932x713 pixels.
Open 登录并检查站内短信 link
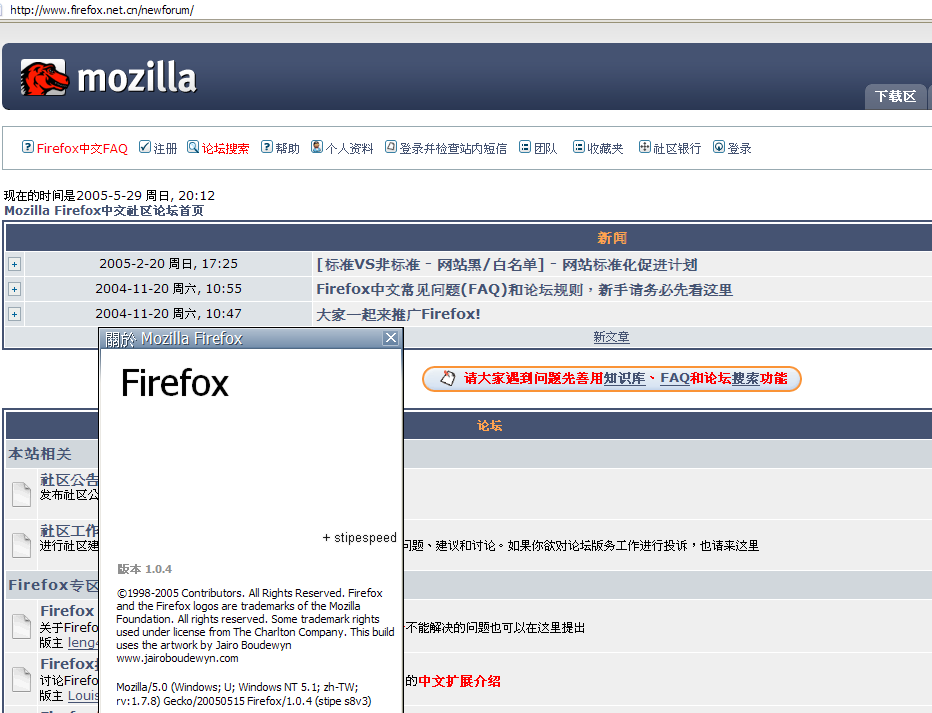tap(453, 148)
